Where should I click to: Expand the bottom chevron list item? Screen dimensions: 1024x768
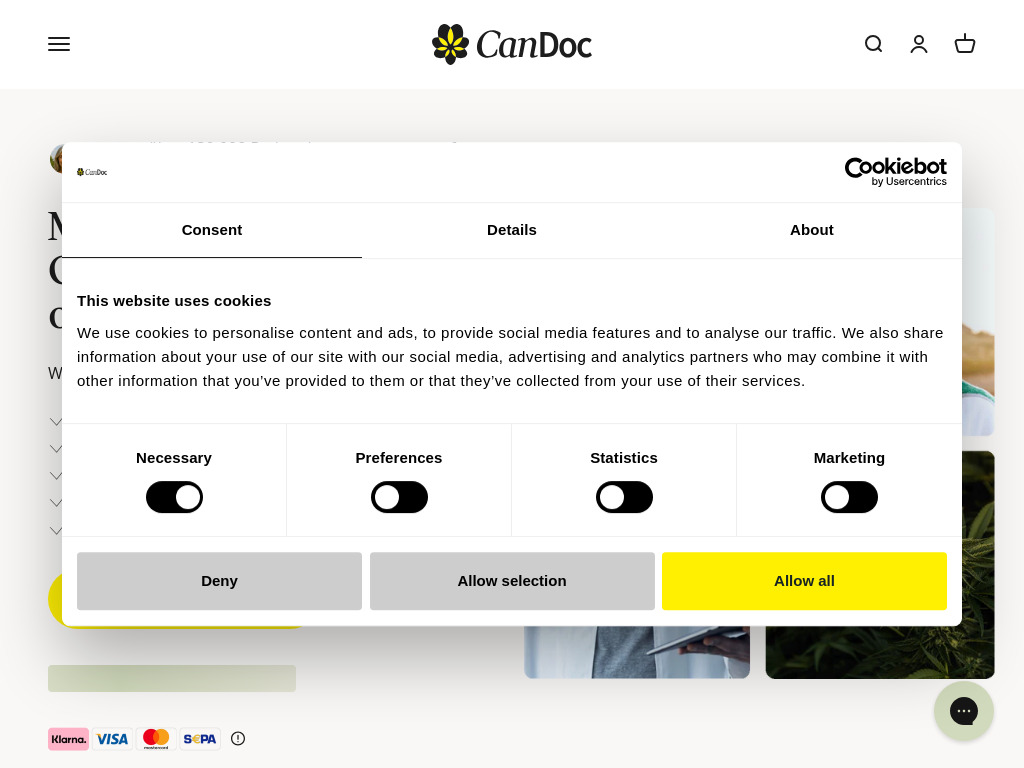(x=56, y=530)
